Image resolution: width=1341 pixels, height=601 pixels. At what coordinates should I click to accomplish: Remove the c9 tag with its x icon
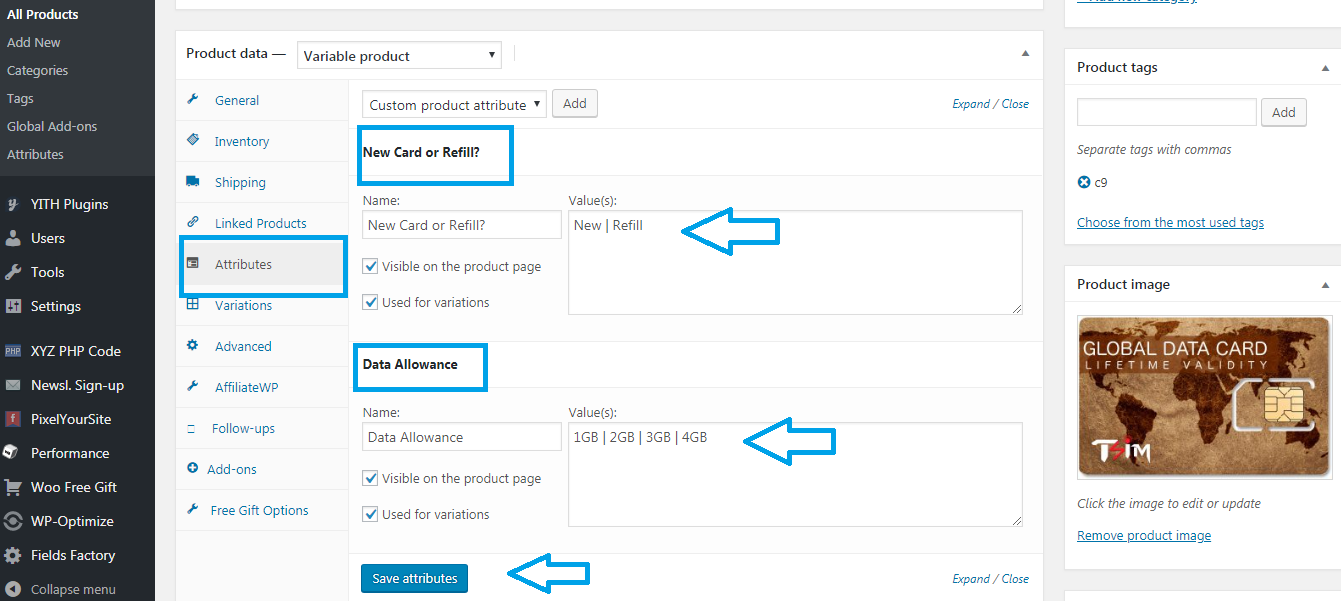point(1084,182)
